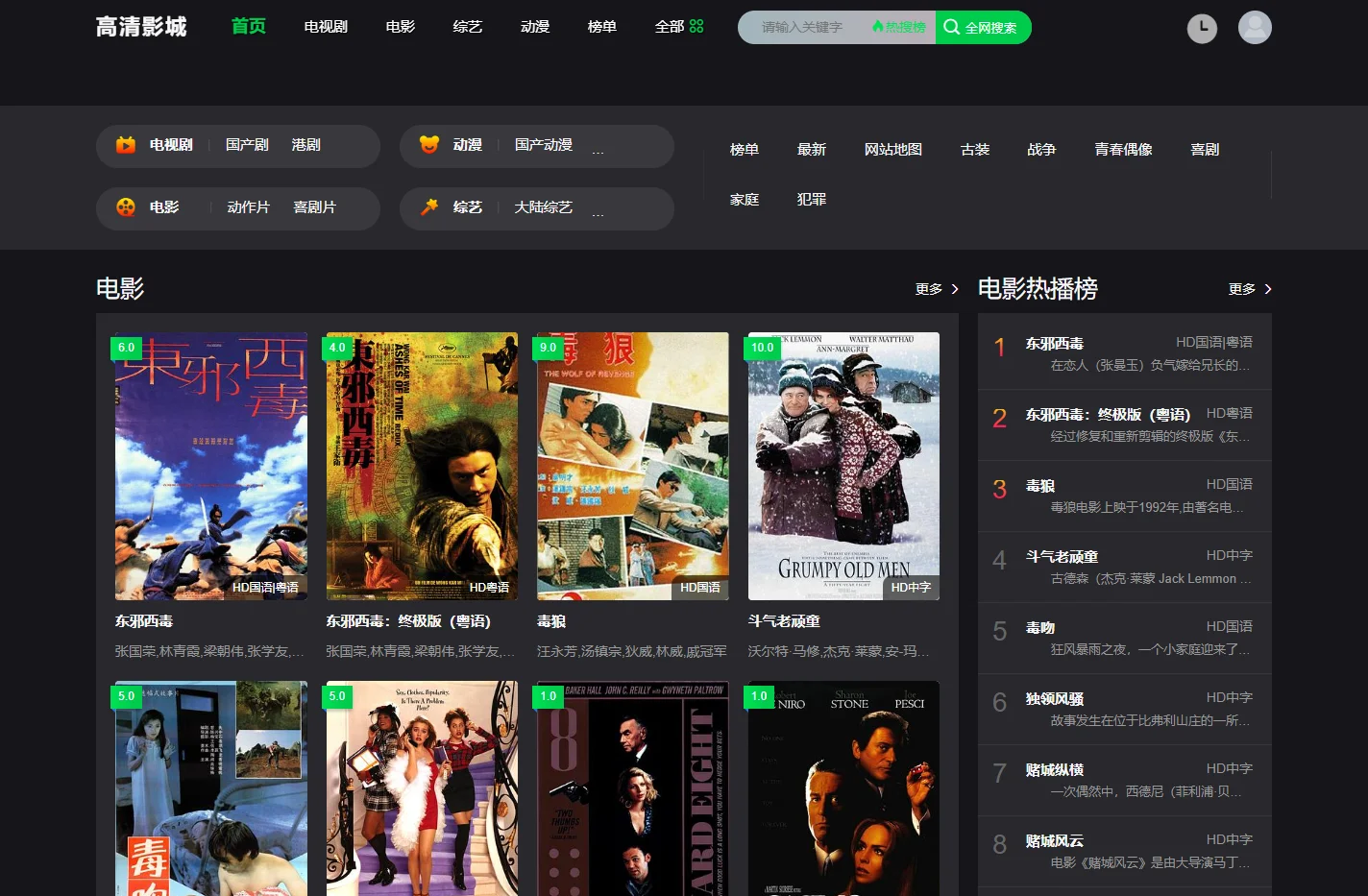
Task: Open 全部 in top navigation
Action: click(x=670, y=27)
